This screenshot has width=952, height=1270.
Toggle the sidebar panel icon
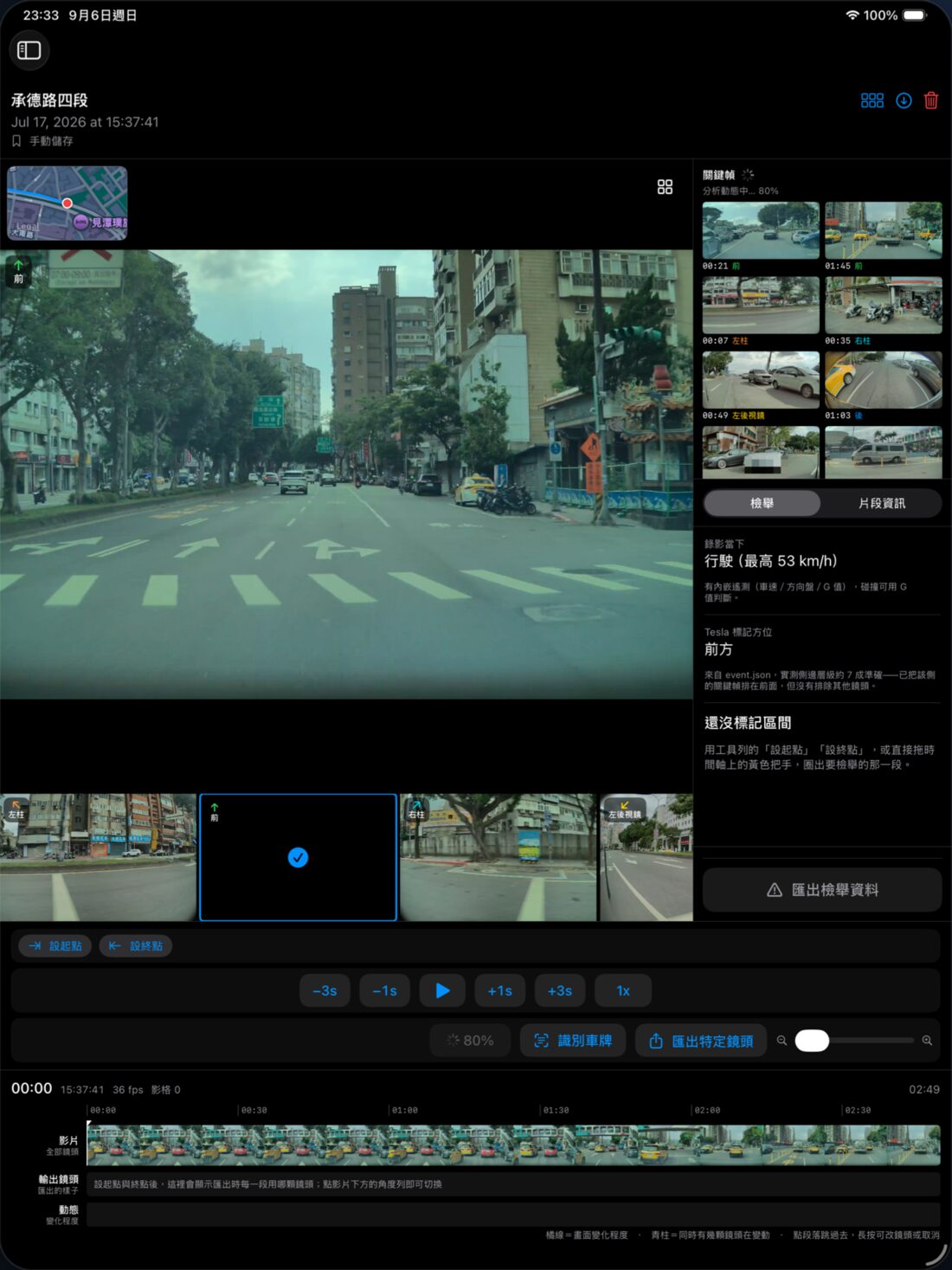[x=29, y=50]
